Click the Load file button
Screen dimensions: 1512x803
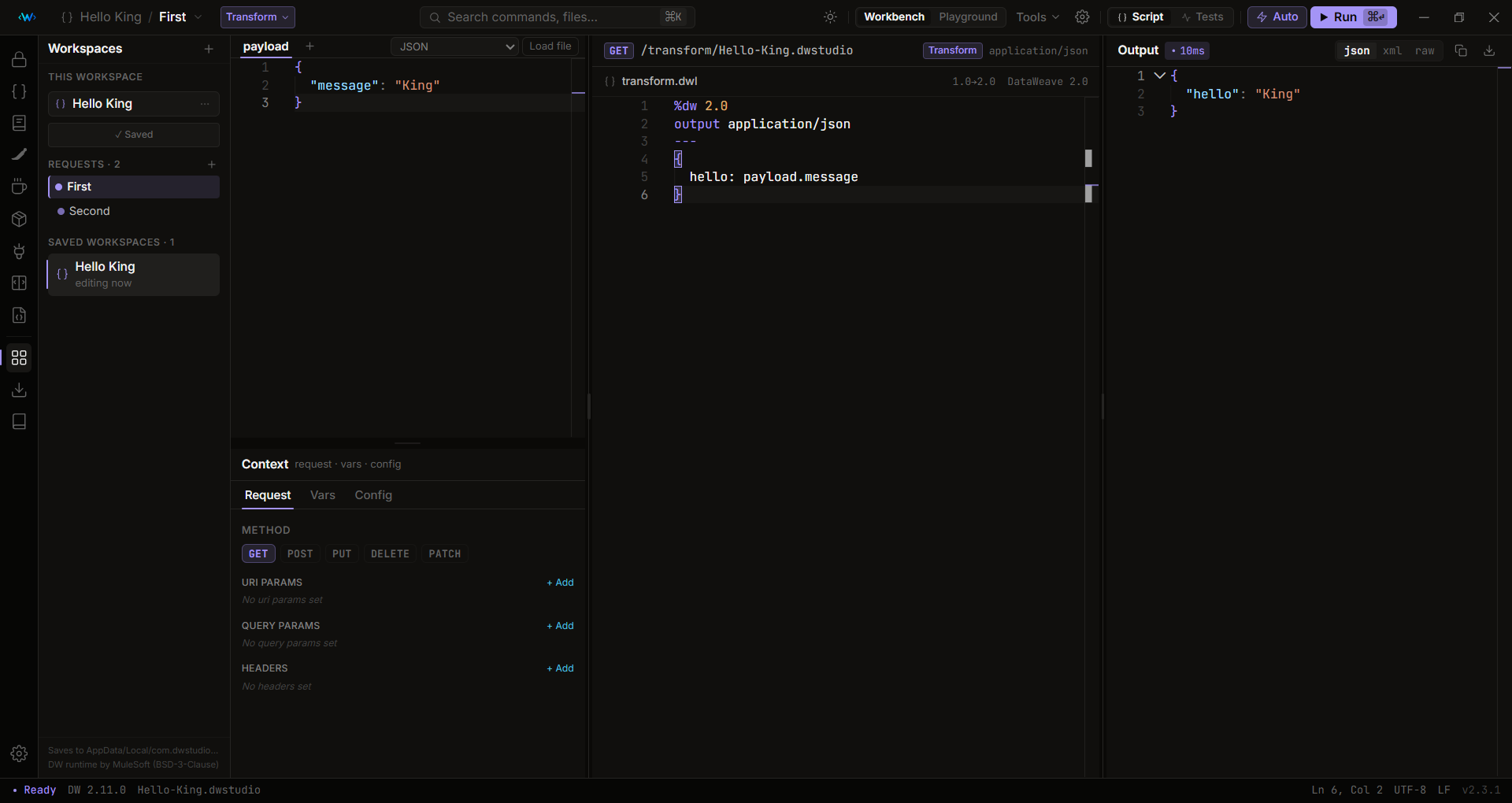pos(550,46)
